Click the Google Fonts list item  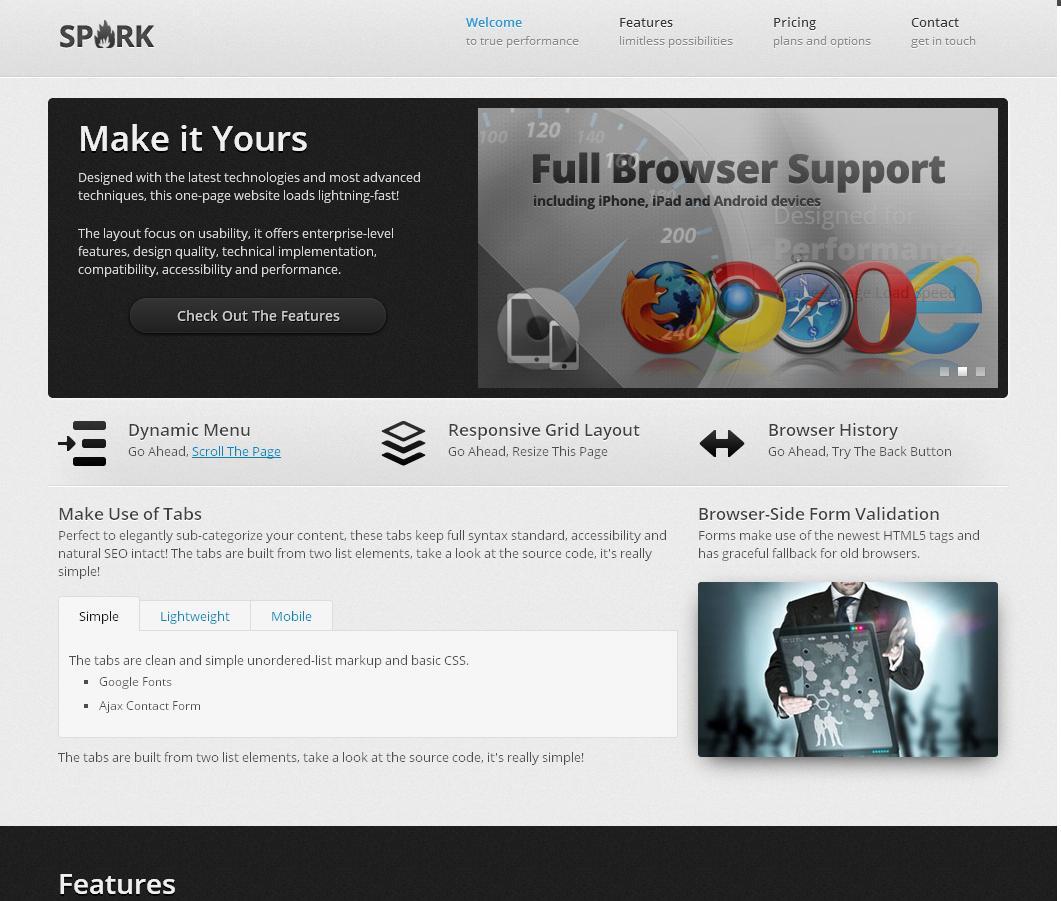(x=135, y=682)
